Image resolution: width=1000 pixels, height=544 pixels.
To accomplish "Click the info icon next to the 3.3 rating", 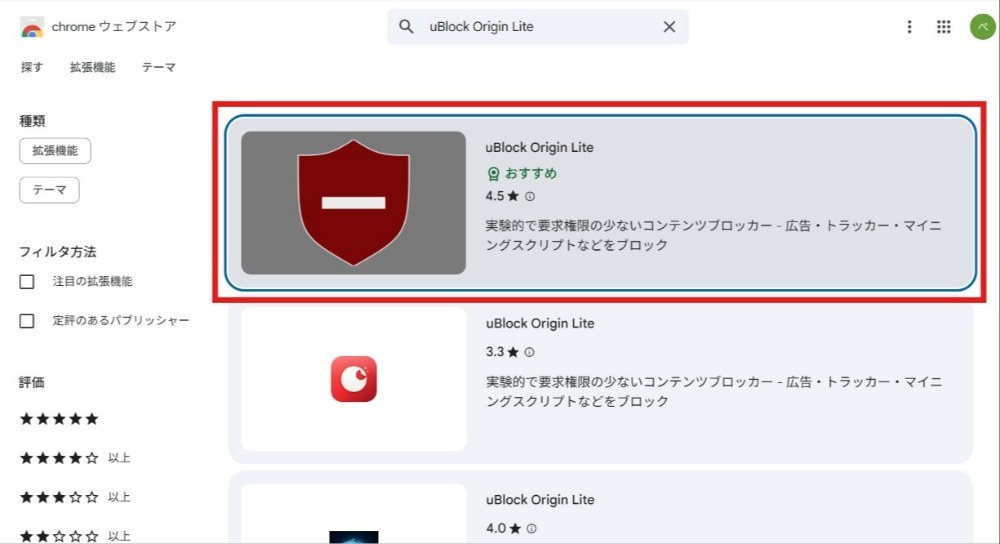I will pos(529,352).
